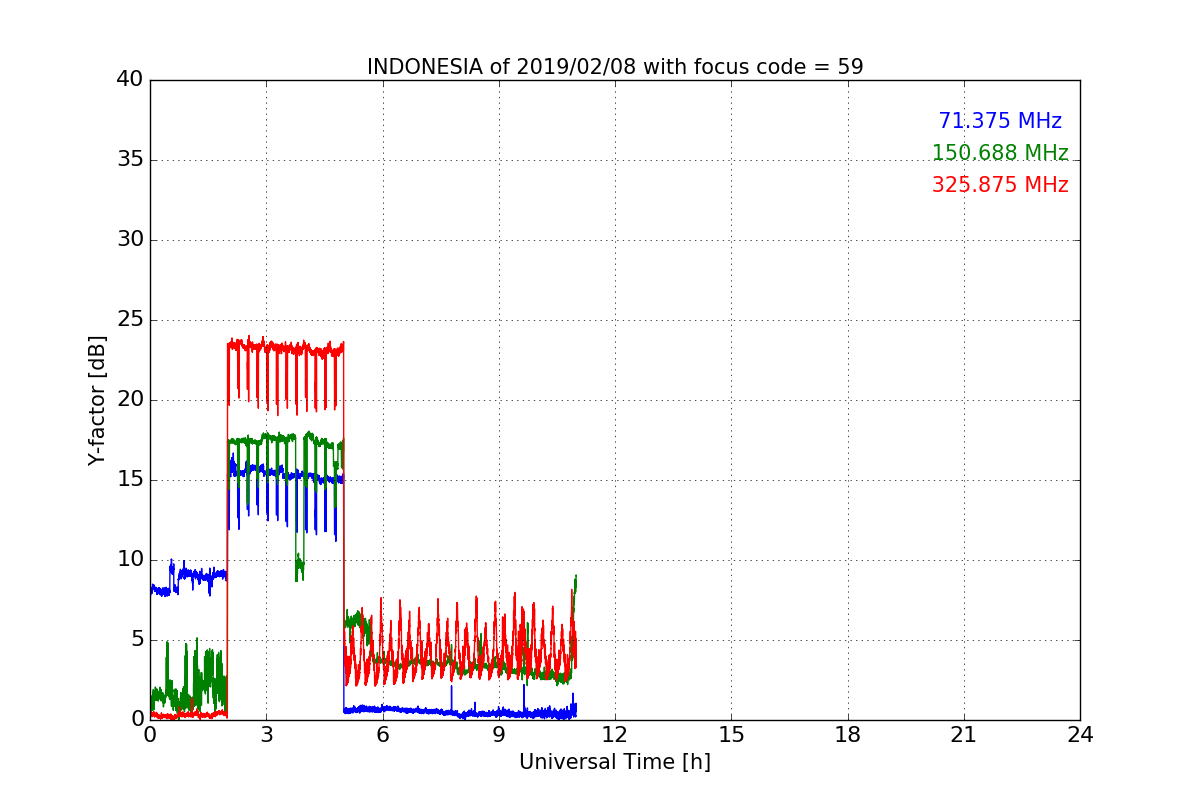Click the x-axis tick value 3
This screenshot has height=800, width=1200.
pyautogui.click(x=266, y=735)
